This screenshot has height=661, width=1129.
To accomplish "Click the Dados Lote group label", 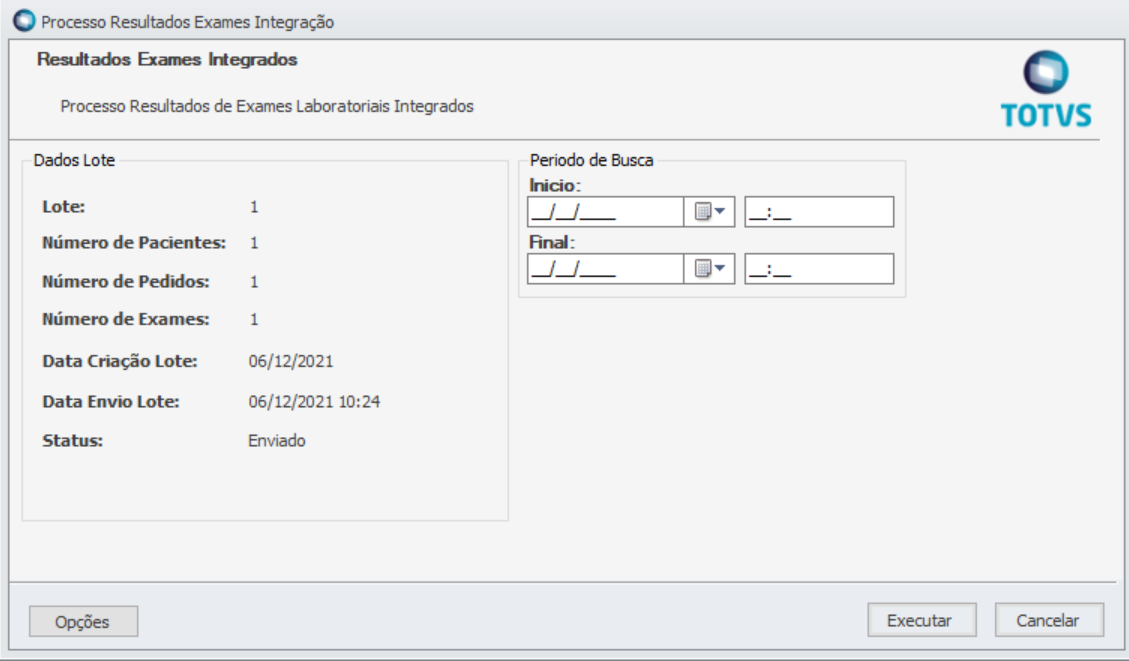I will tap(74, 160).
